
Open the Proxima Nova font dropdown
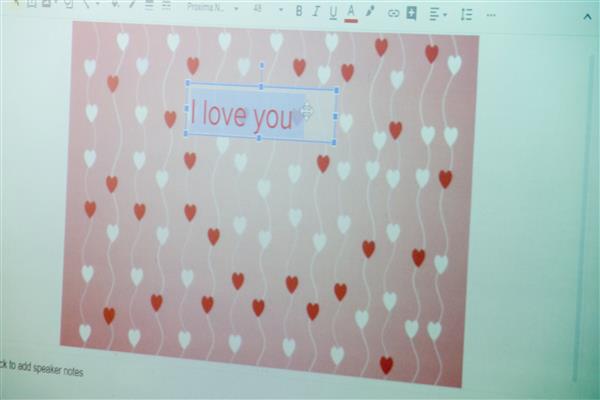205,7
